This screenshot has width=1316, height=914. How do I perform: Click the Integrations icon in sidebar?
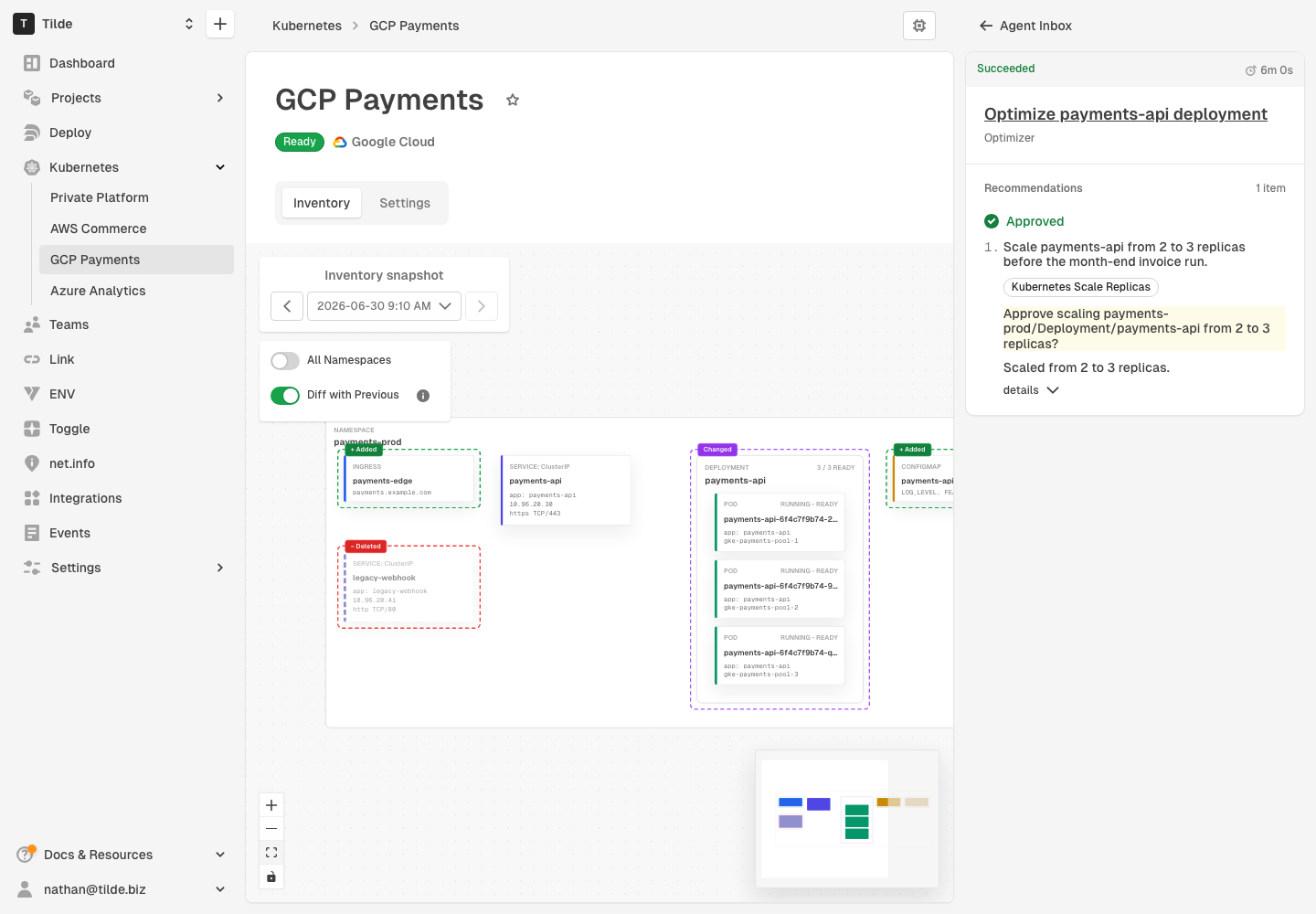pos(32,498)
